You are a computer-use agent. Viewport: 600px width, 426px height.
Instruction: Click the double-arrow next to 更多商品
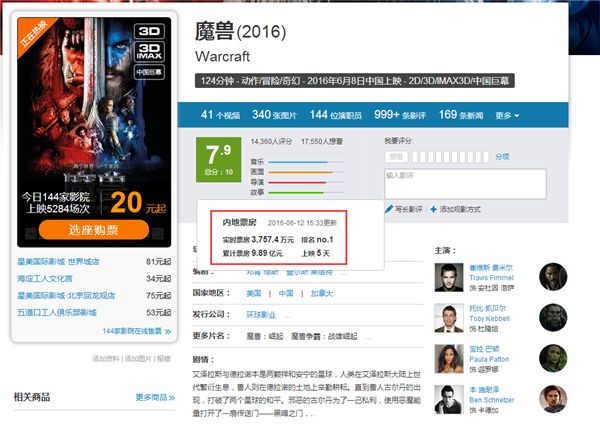click(171, 398)
